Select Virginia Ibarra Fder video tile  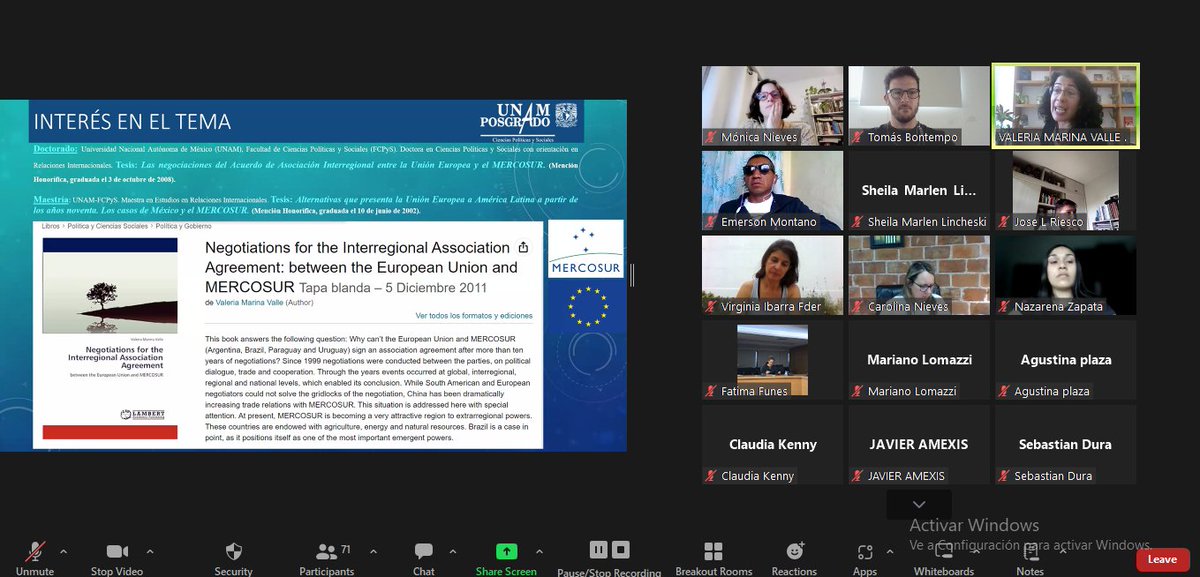tap(772, 275)
